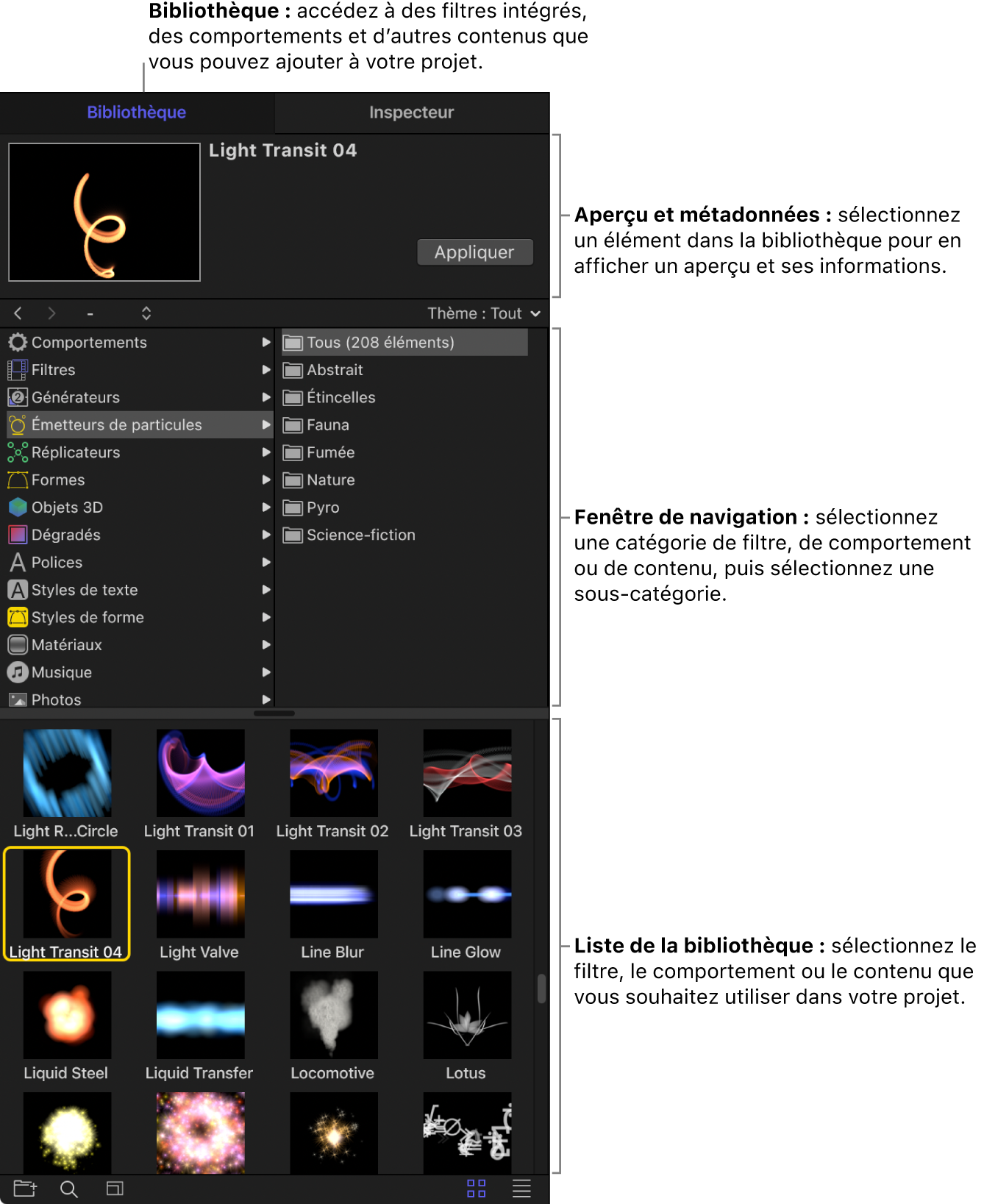Image resolution: width=984 pixels, height=1204 pixels.
Task: Open the Inspecteur tab
Action: (x=411, y=113)
